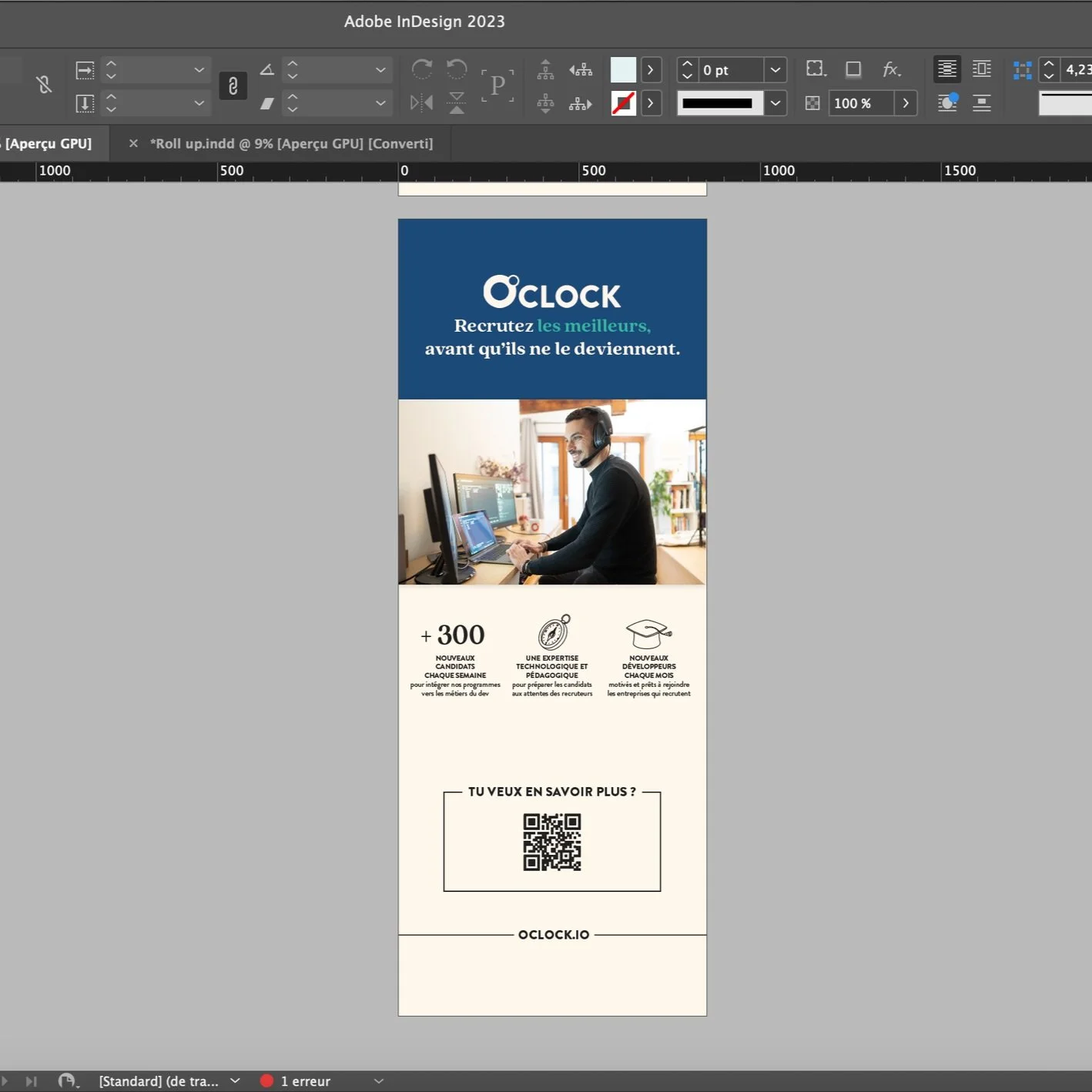Click the blue-handled frame icon

tap(1022, 70)
